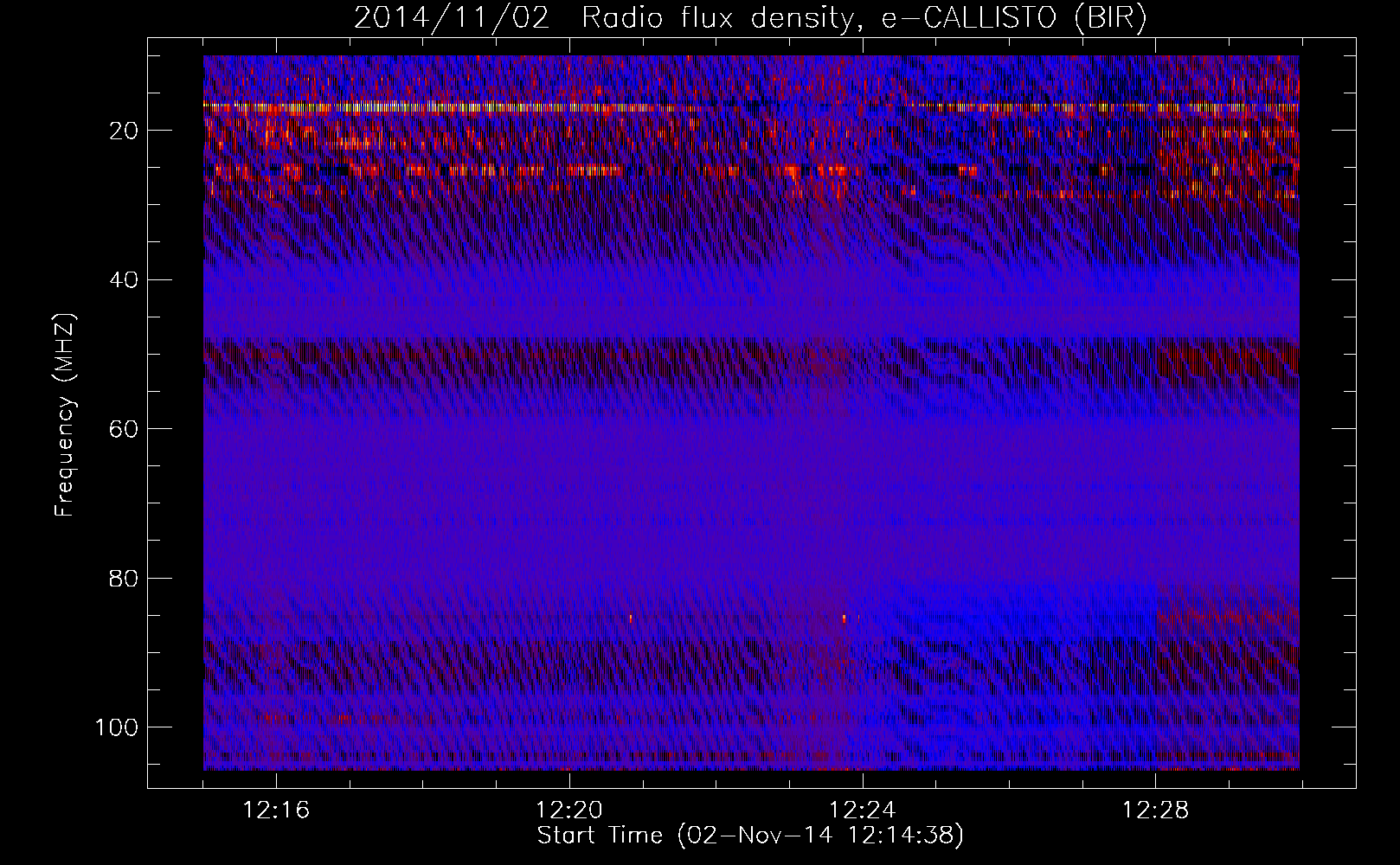This screenshot has width=1400, height=865.
Task: Click the 40 frequency tick label
Action: (125, 280)
